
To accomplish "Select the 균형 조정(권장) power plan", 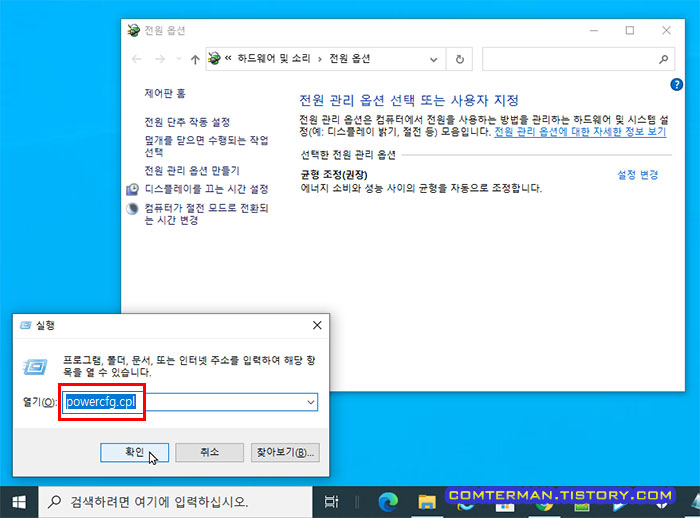I will (x=334, y=175).
